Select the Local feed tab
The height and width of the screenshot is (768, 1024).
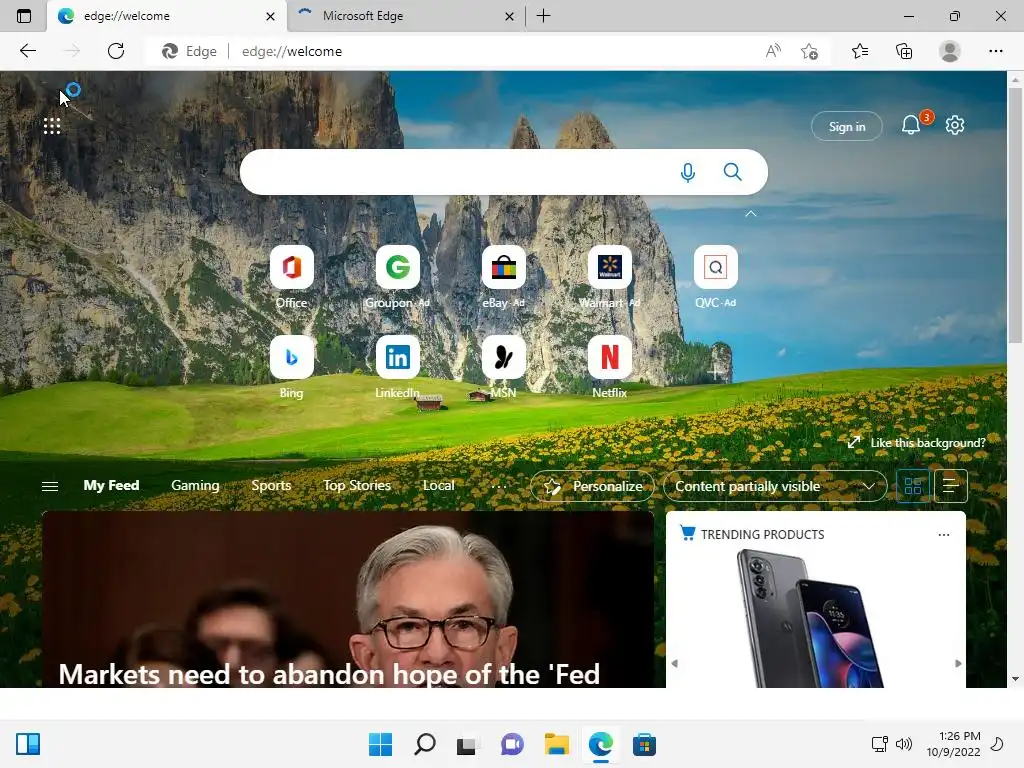coord(438,485)
